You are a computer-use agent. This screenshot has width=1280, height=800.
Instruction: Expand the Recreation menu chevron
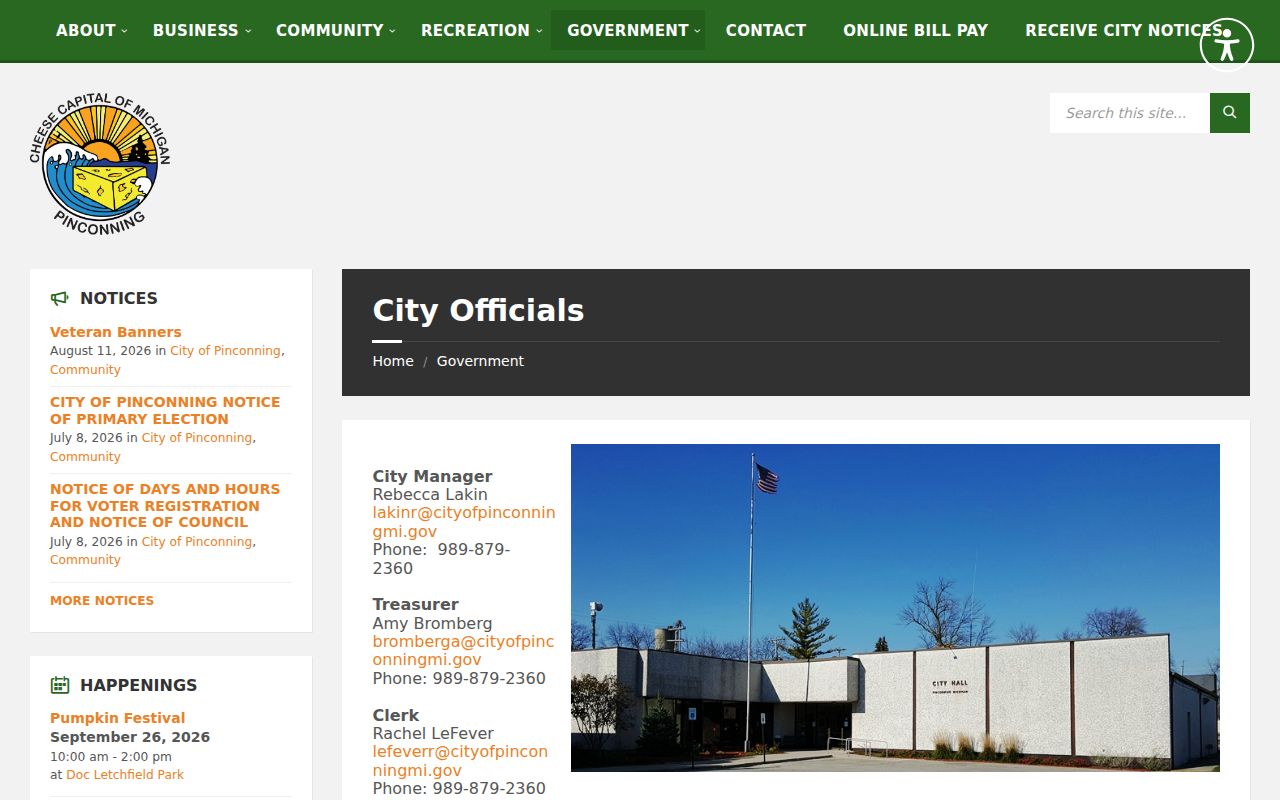pos(539,31)
